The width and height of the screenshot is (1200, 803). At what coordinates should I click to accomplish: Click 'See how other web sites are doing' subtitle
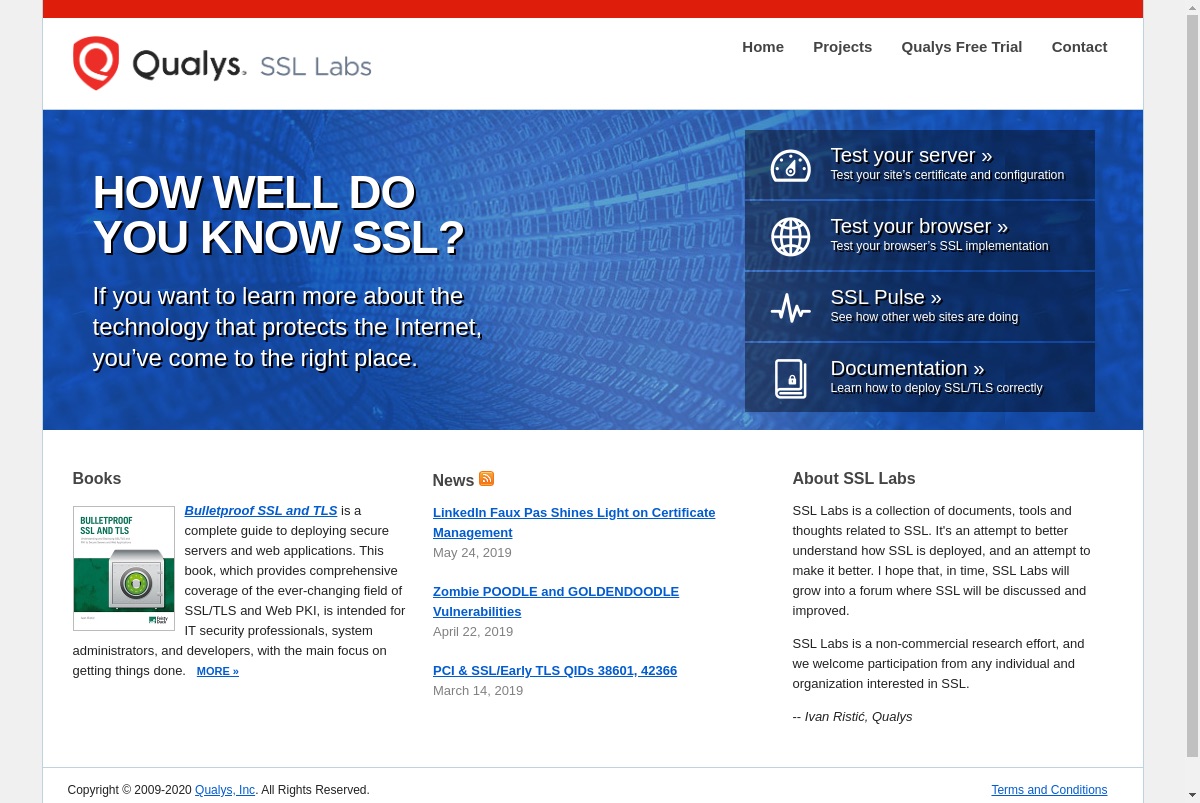pos(924,317)
